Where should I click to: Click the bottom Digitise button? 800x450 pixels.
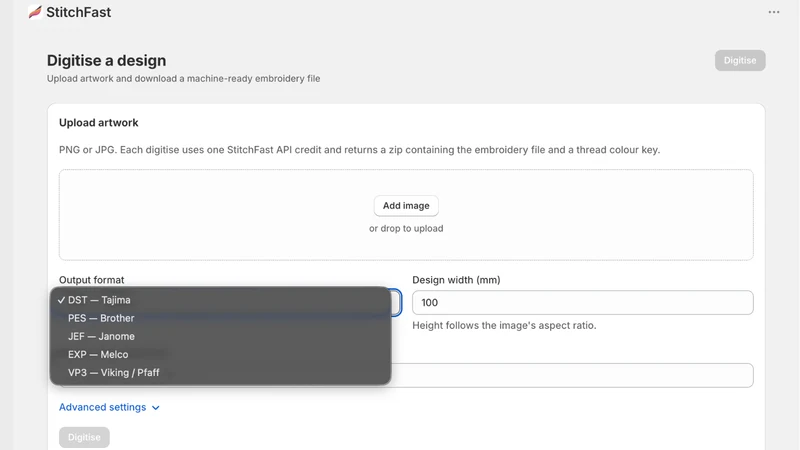pos(84,437)
